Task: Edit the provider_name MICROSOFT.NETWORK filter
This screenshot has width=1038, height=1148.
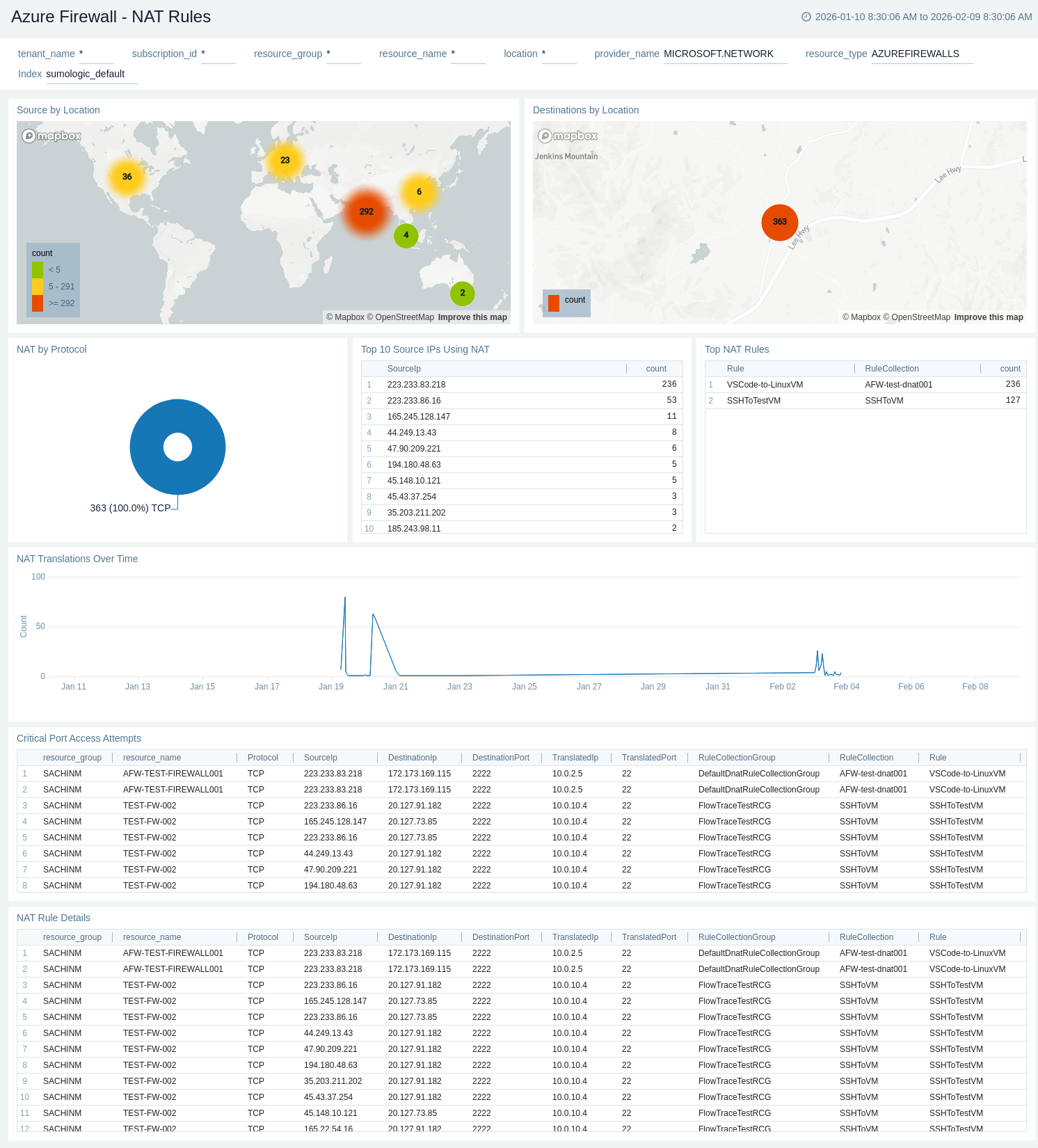Action: (724, 54)
